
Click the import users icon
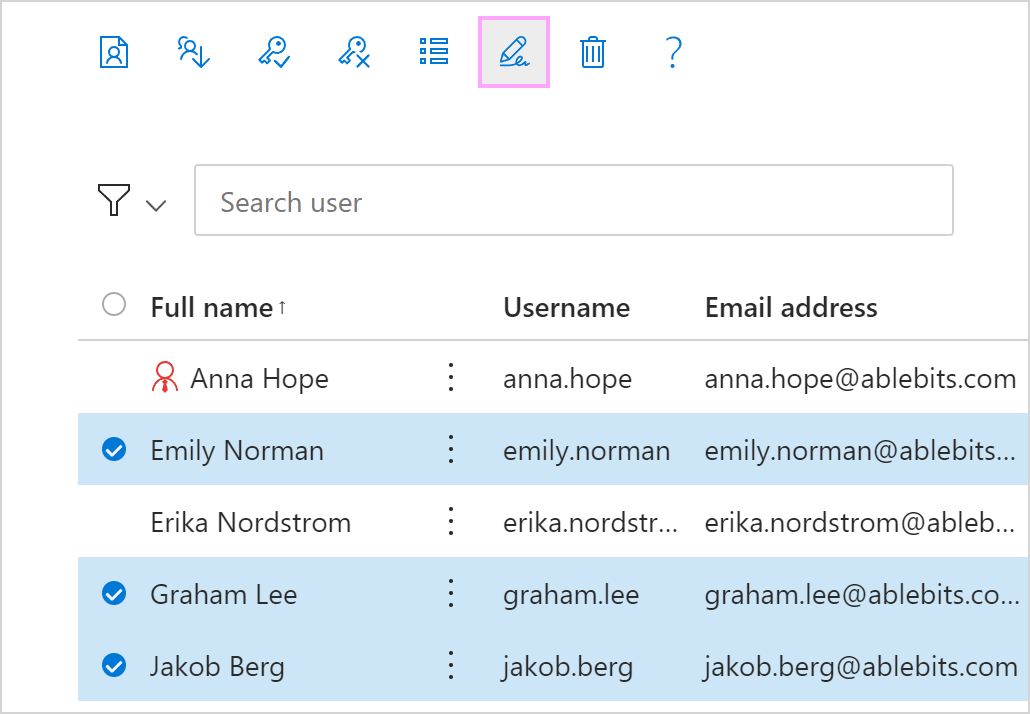pyautogui.click(x=194, y=52)
